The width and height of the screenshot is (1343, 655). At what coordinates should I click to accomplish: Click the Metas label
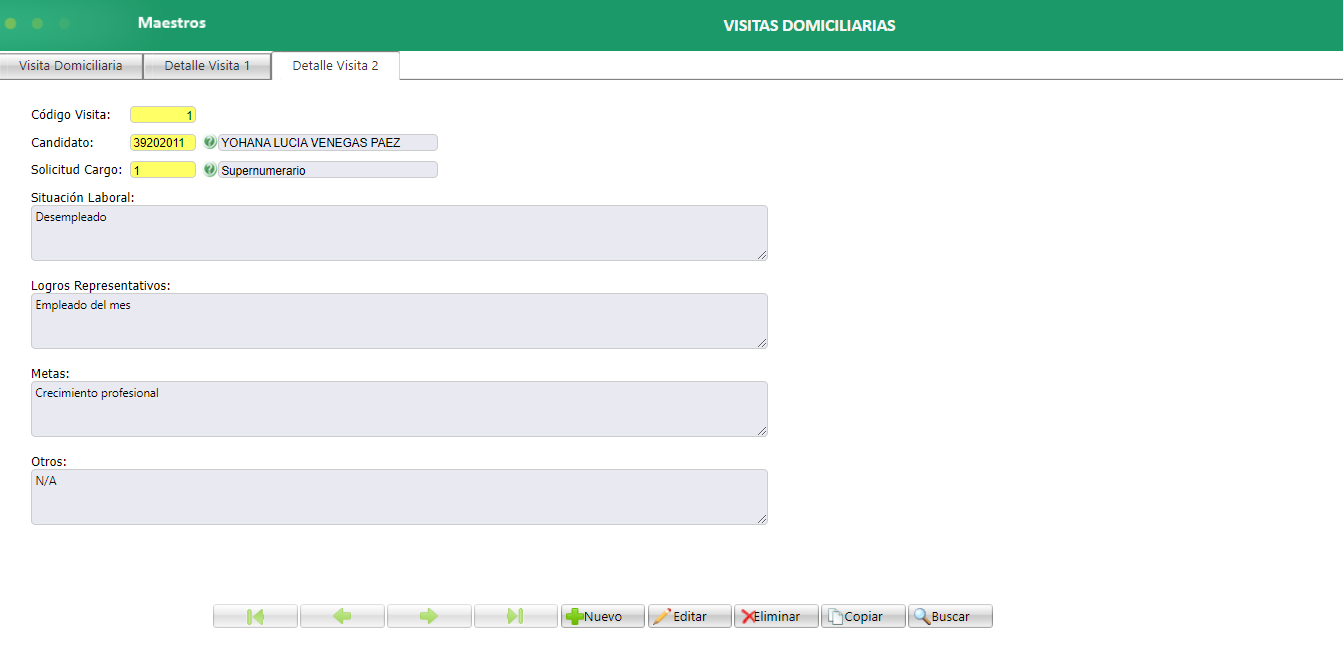[x=50, y=373]
